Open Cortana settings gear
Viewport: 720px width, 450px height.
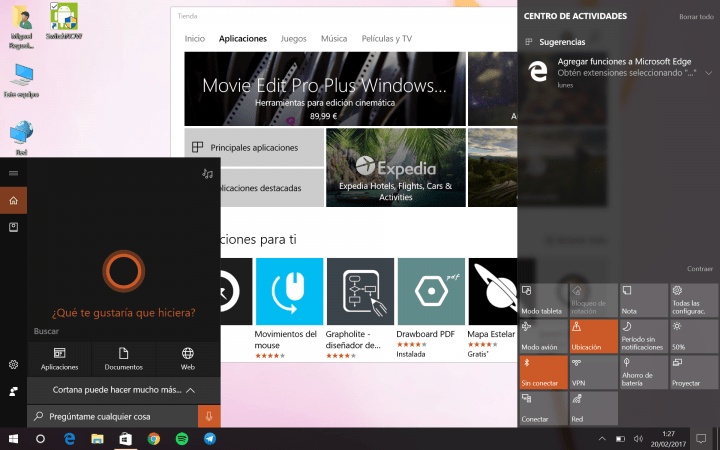13,364
